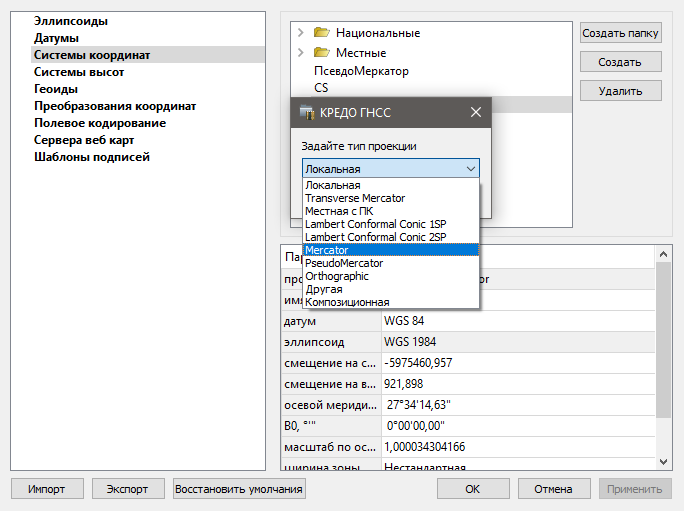The image size is (684, 511).
Task: Expand the Местные folder tree node
Action: click(x=301, y=52)
